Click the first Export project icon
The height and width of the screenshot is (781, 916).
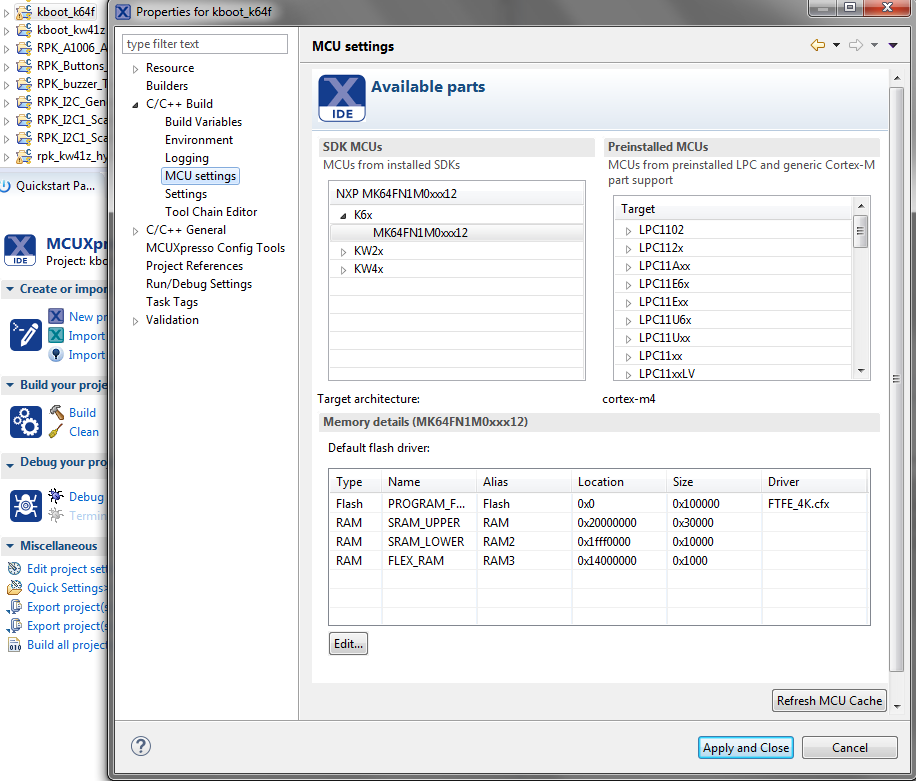coord(14,607)
